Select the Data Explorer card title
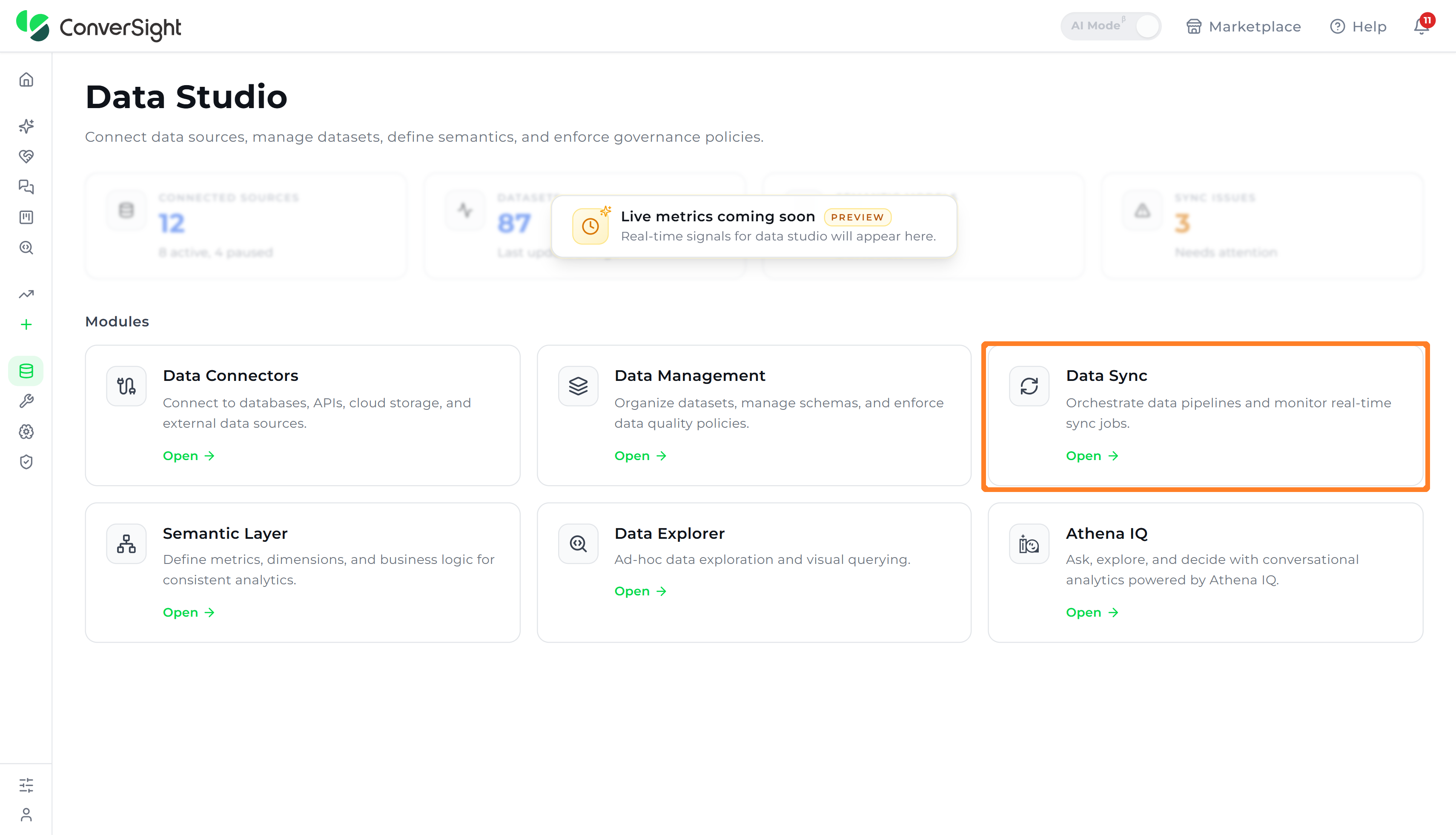 pos(670,533)
